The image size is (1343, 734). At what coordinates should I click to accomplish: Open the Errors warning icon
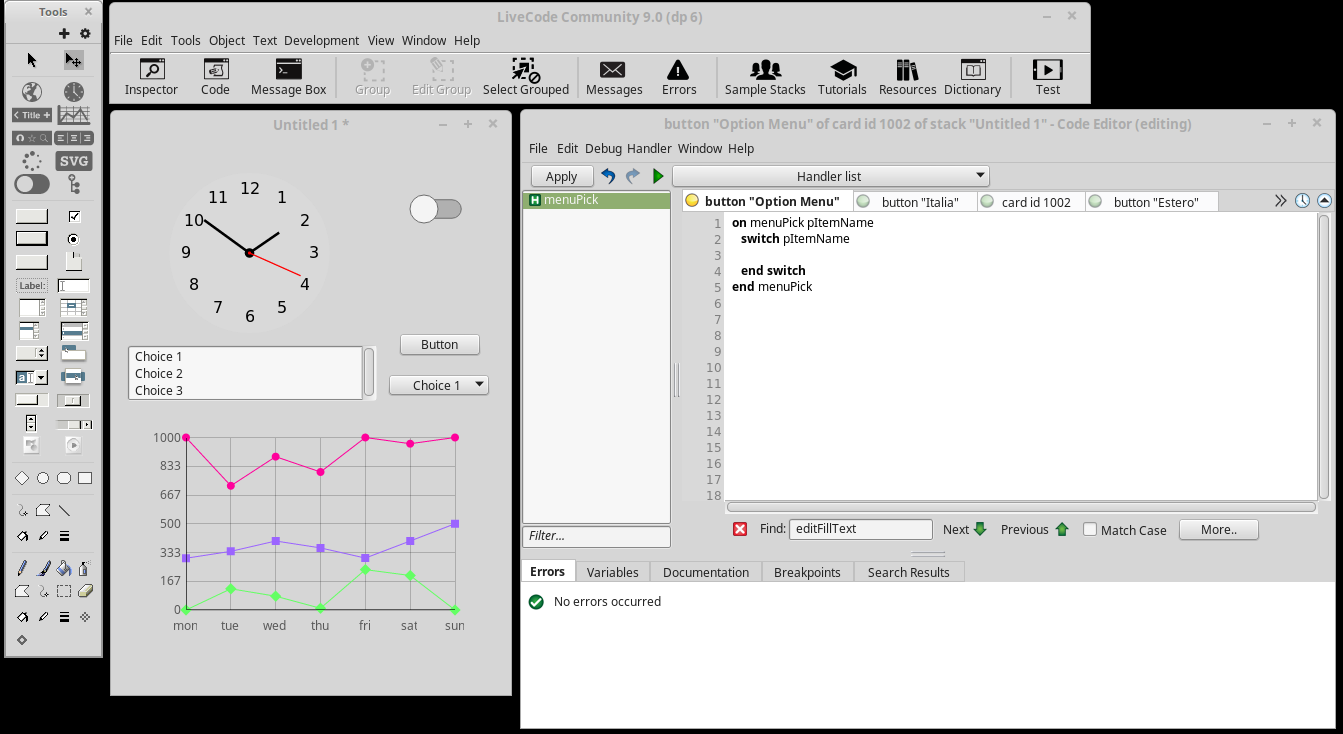click(679, 78)
